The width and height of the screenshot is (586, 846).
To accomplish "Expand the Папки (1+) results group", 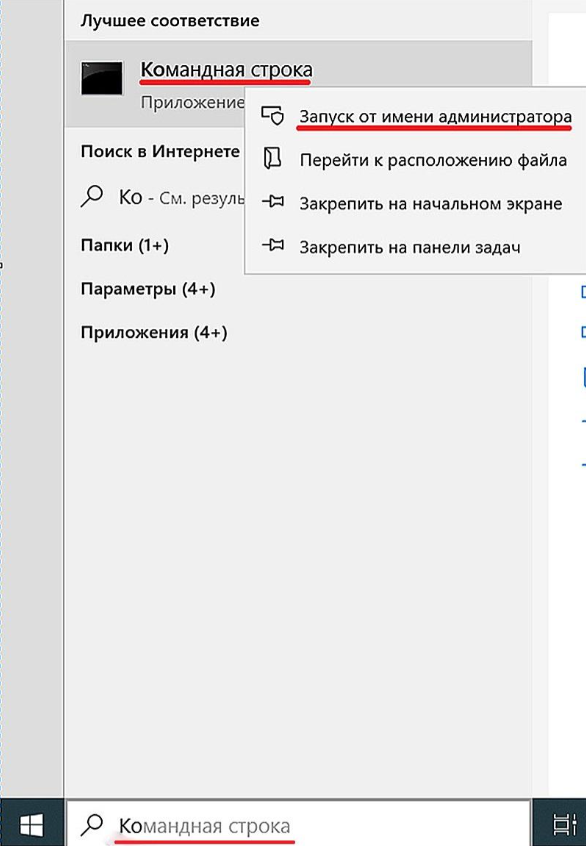I will point(125,245).
